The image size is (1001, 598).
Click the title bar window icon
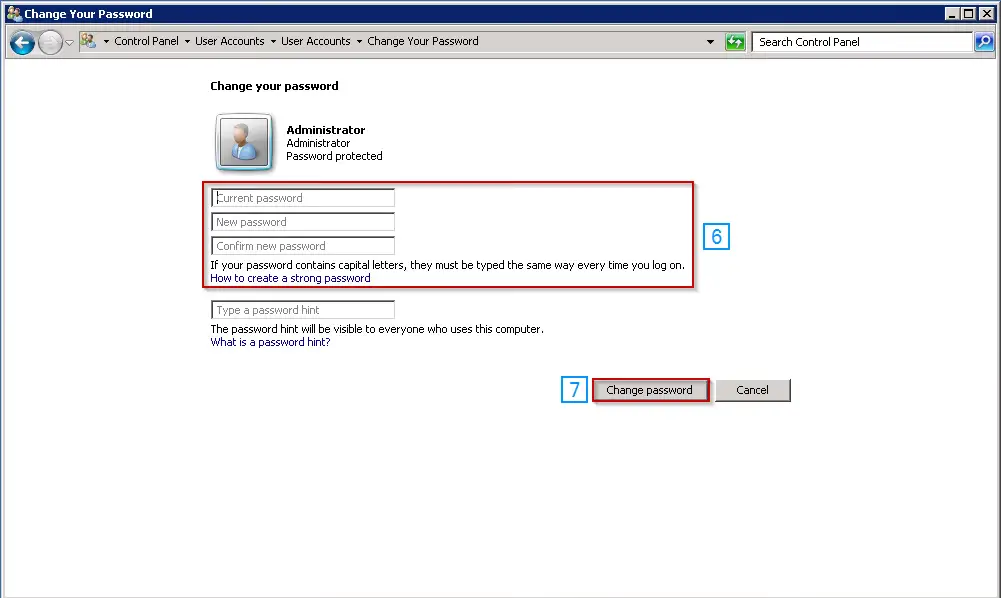13,14
